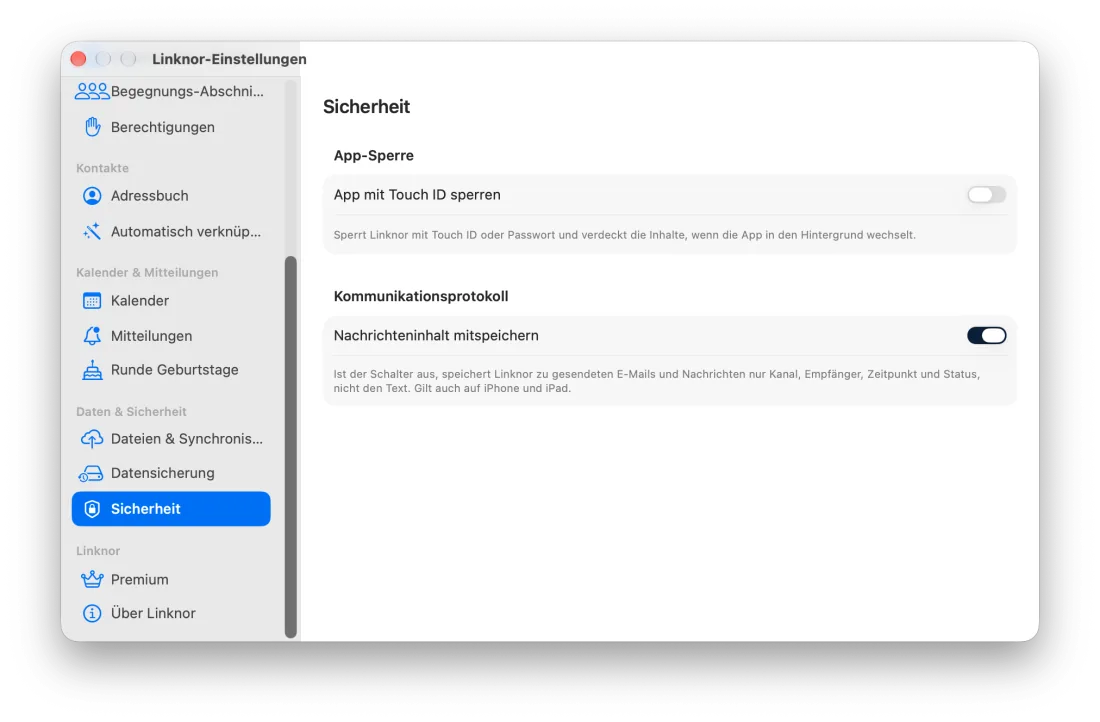Click the bell icon for Mitteilungen
The width and height of the screenshot is (1100, 722).
pos(92,336)
